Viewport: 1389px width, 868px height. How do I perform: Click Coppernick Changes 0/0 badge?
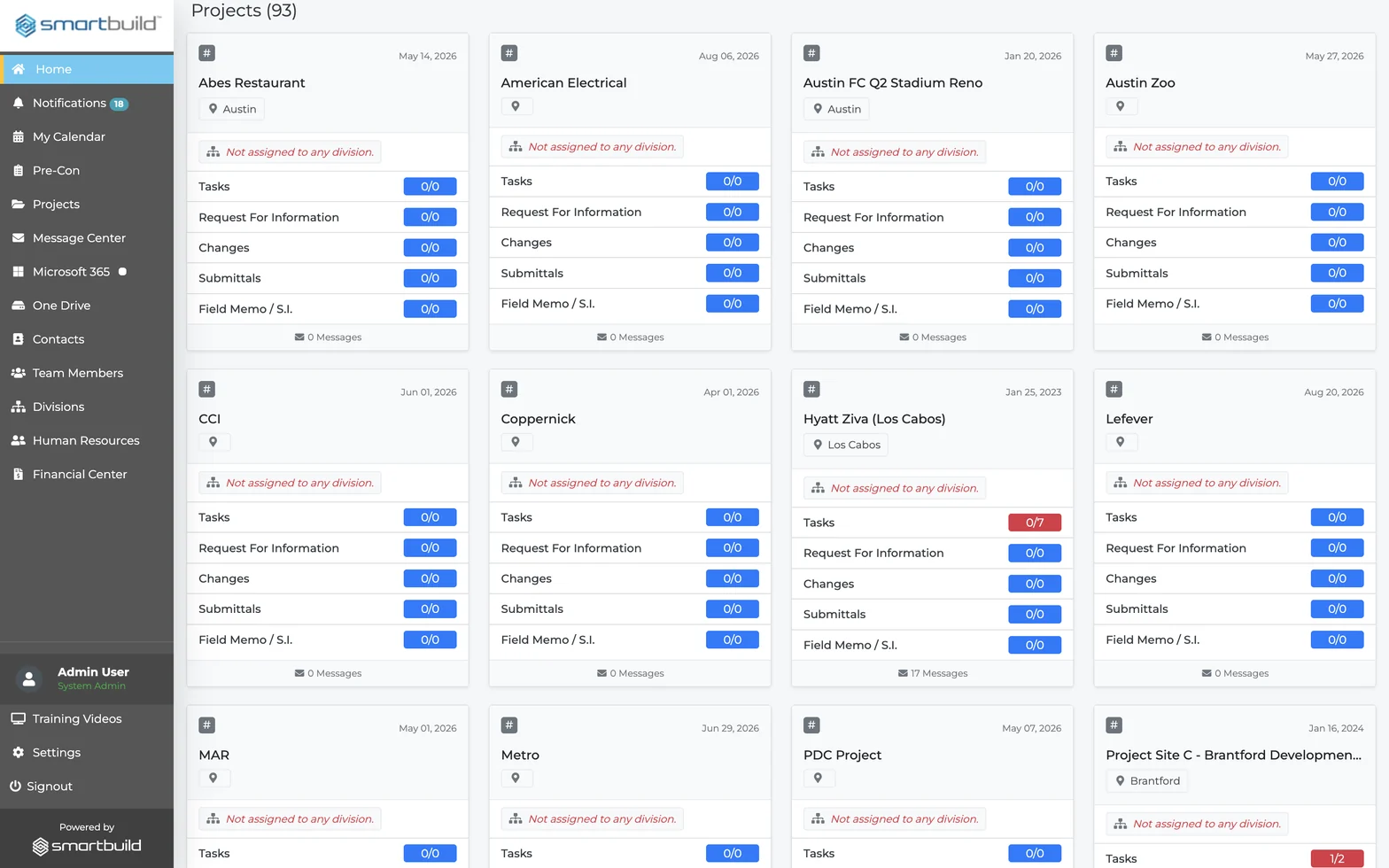click(732, 578)
